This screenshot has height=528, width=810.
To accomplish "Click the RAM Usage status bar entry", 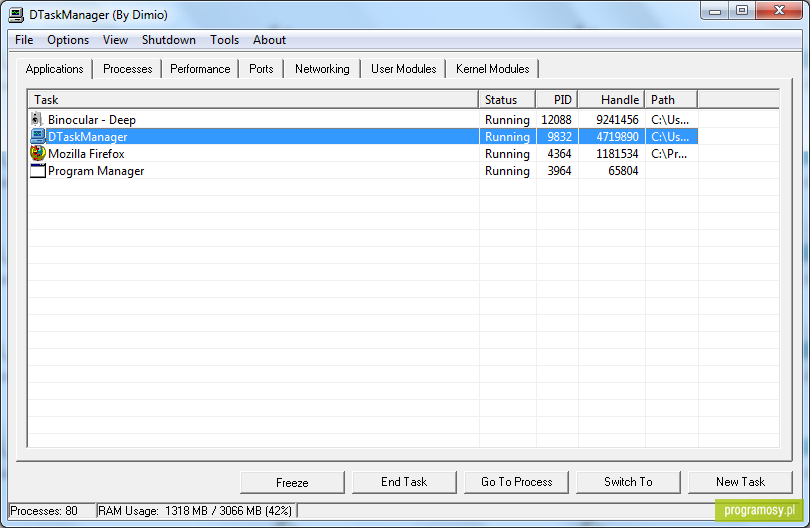I will [x=195, y=511].
